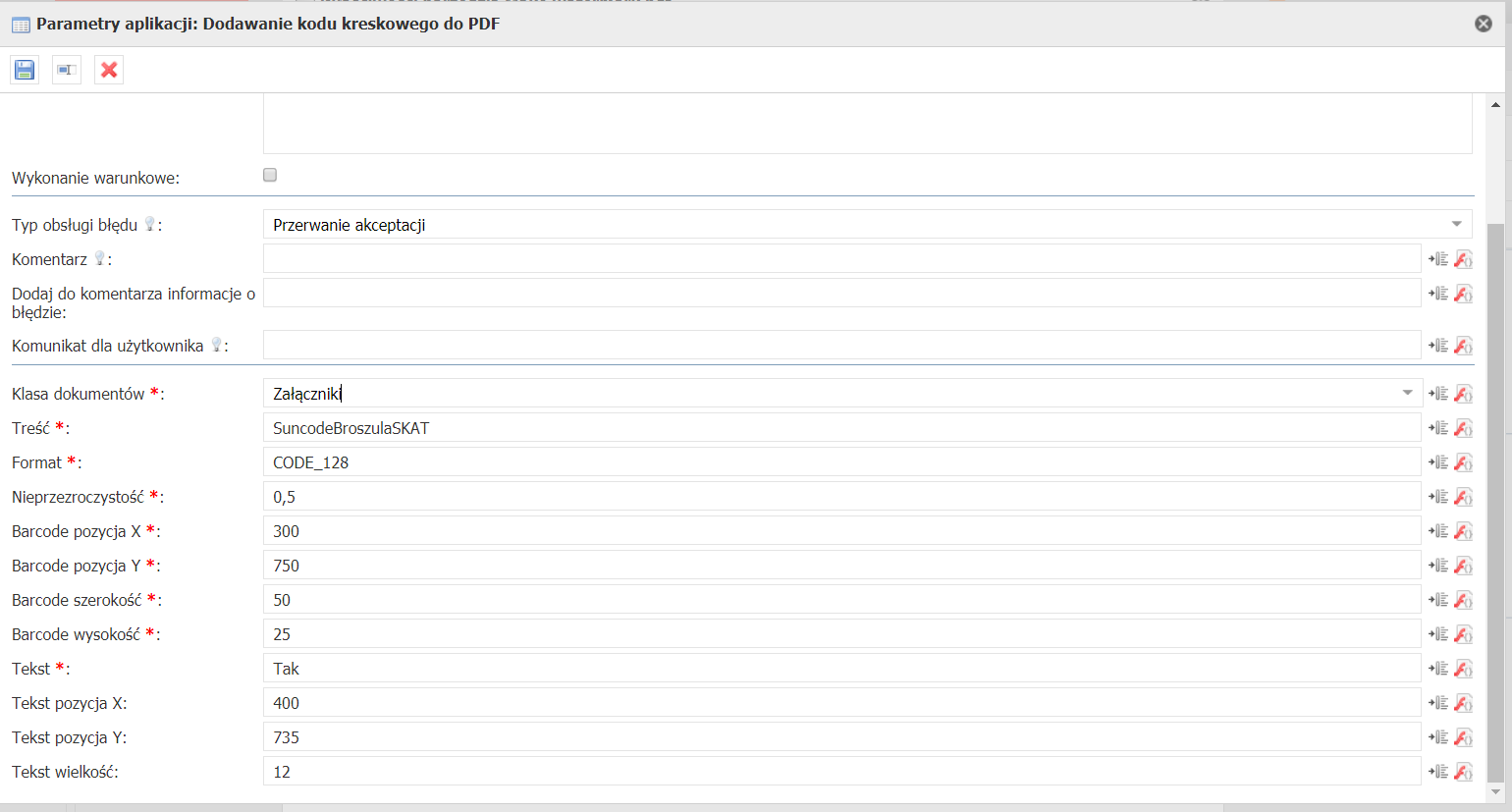Click the scrollbar down arrow
The image size is (1512, 812).
point(1495,791)
